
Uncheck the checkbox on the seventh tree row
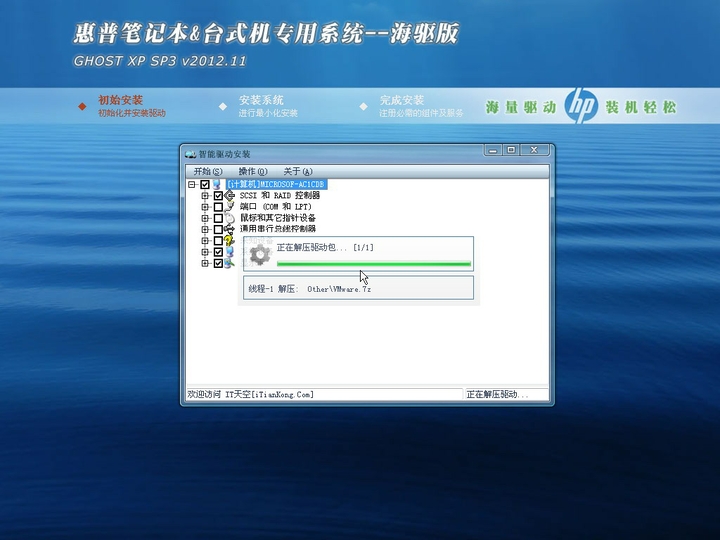[x=218, y=252]
